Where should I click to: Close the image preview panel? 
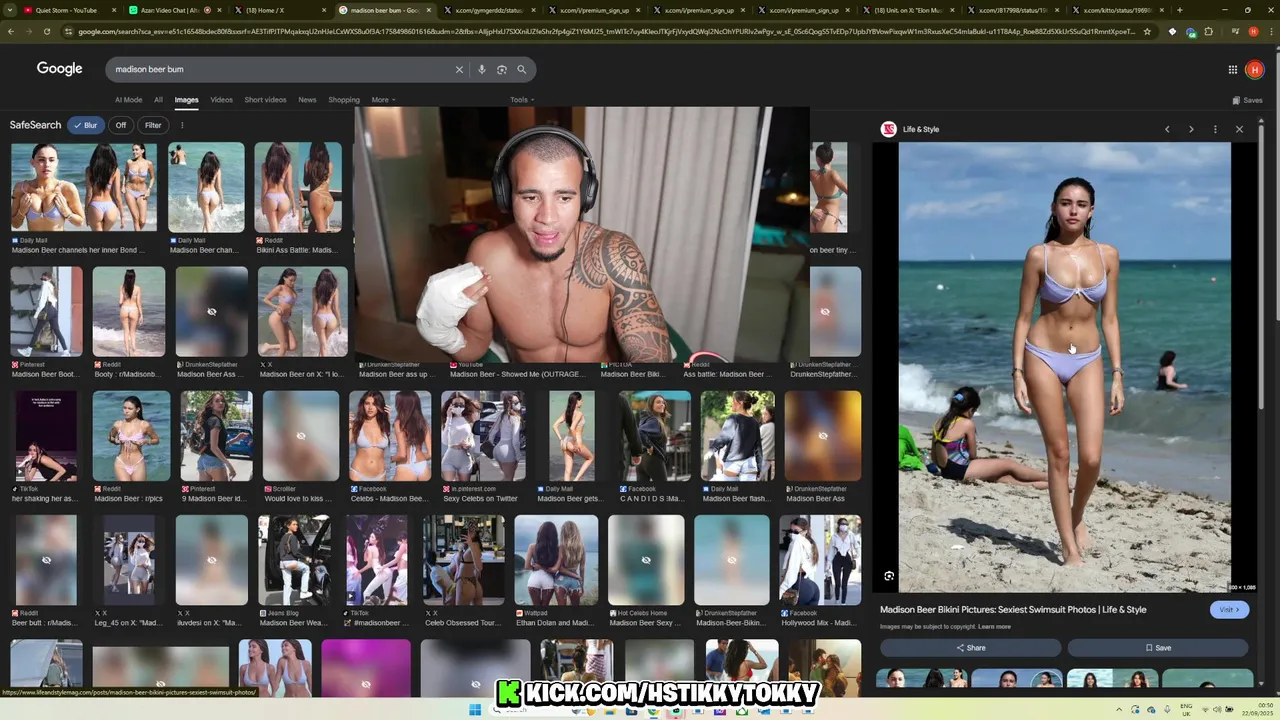coord(1239,129)
